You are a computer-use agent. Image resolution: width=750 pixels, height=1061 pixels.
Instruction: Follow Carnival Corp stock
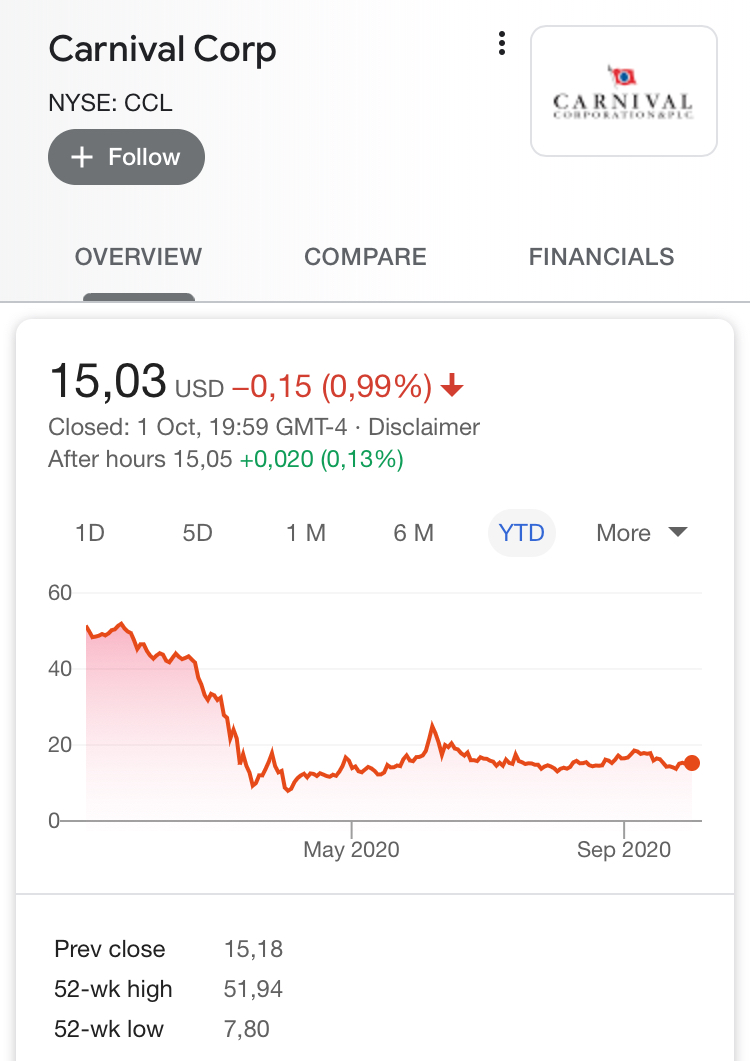pos(126,157)
